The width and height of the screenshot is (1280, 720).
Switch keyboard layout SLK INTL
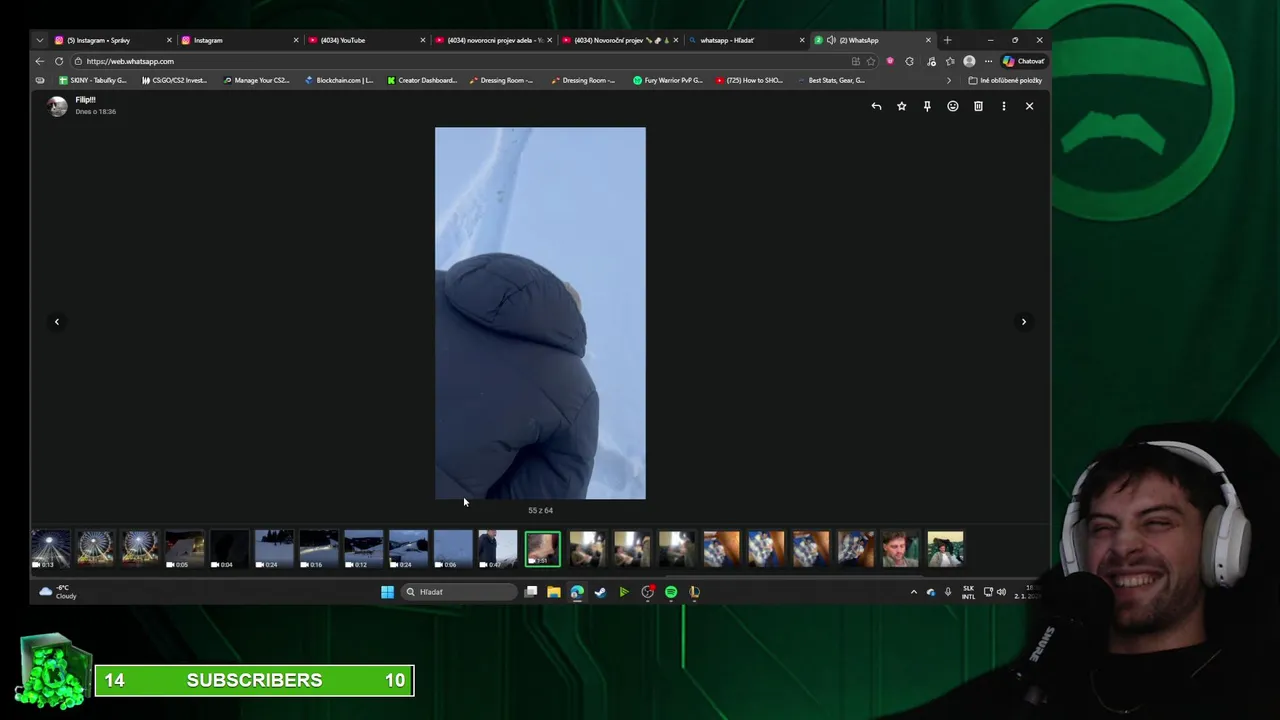pos(968,592)
